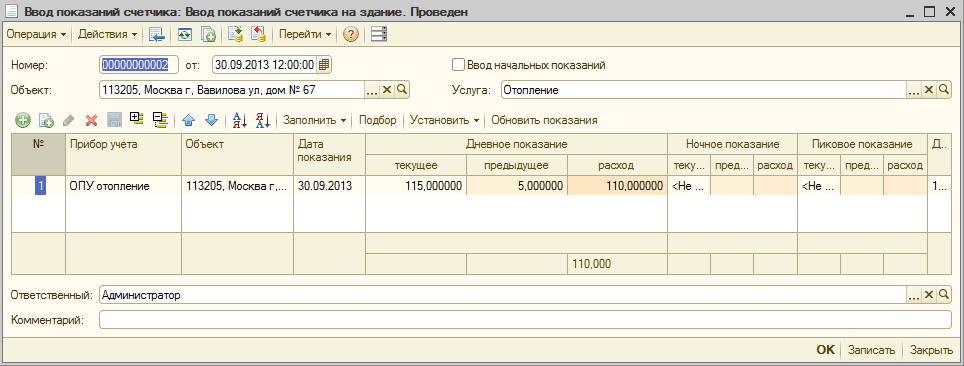Viewport: 964px width, 366px height.
Task: Open the calendar picker beside the date
Action: [x=324, y=65]
